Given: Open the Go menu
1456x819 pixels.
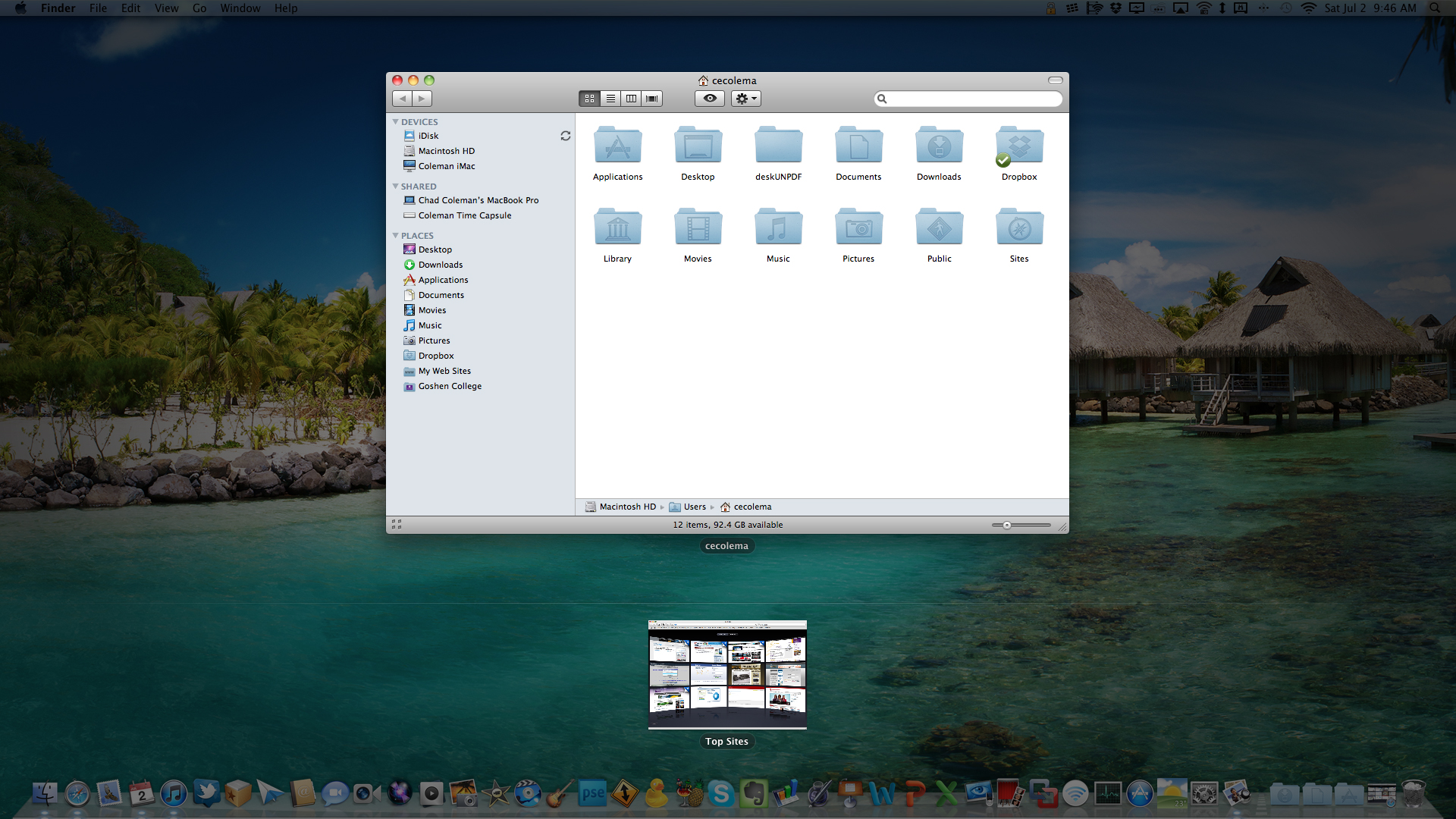Looking at the screenshot, I should (199, 8).
